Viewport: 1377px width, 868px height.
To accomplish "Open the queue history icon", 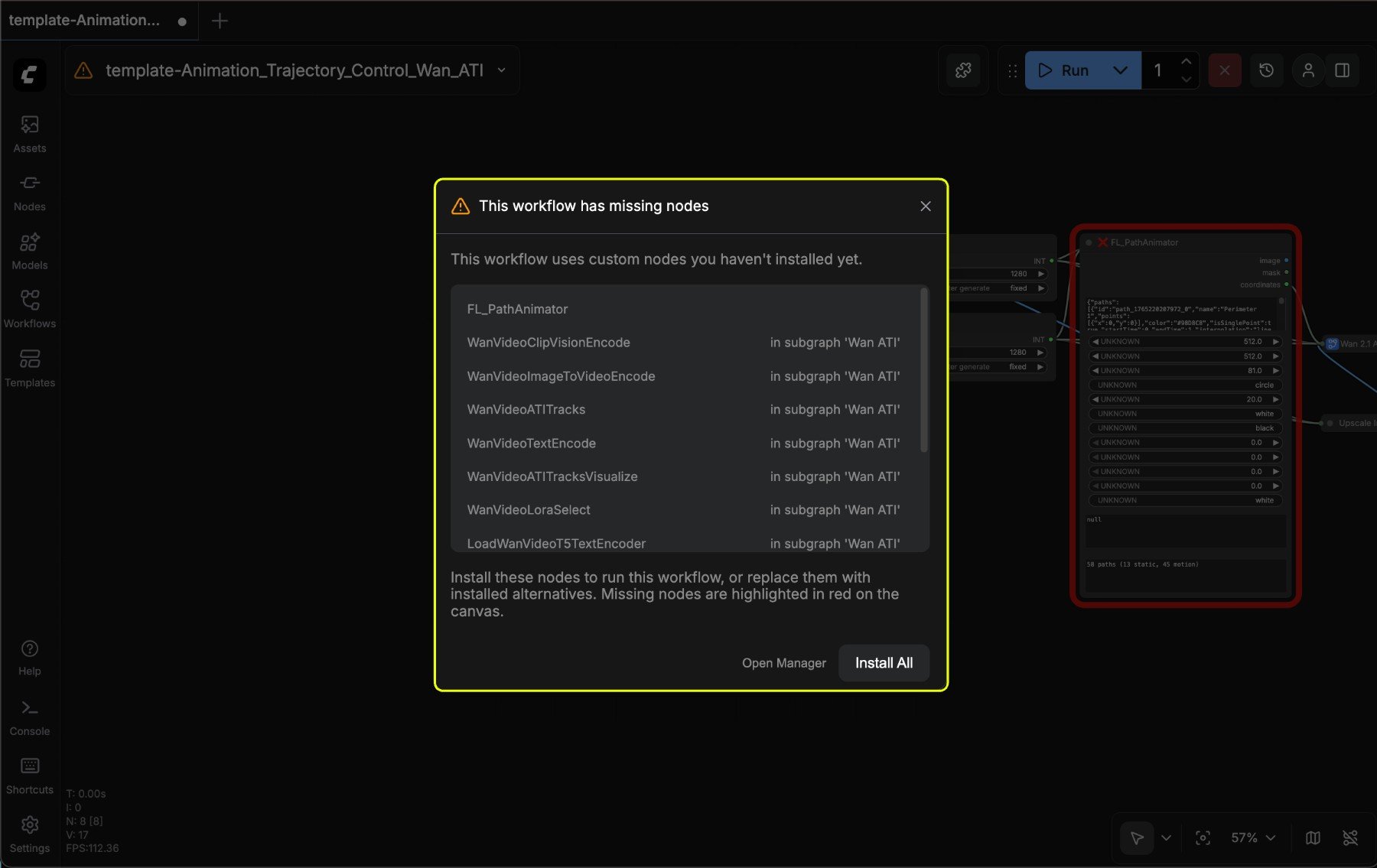I will [x=1267, y=70].
